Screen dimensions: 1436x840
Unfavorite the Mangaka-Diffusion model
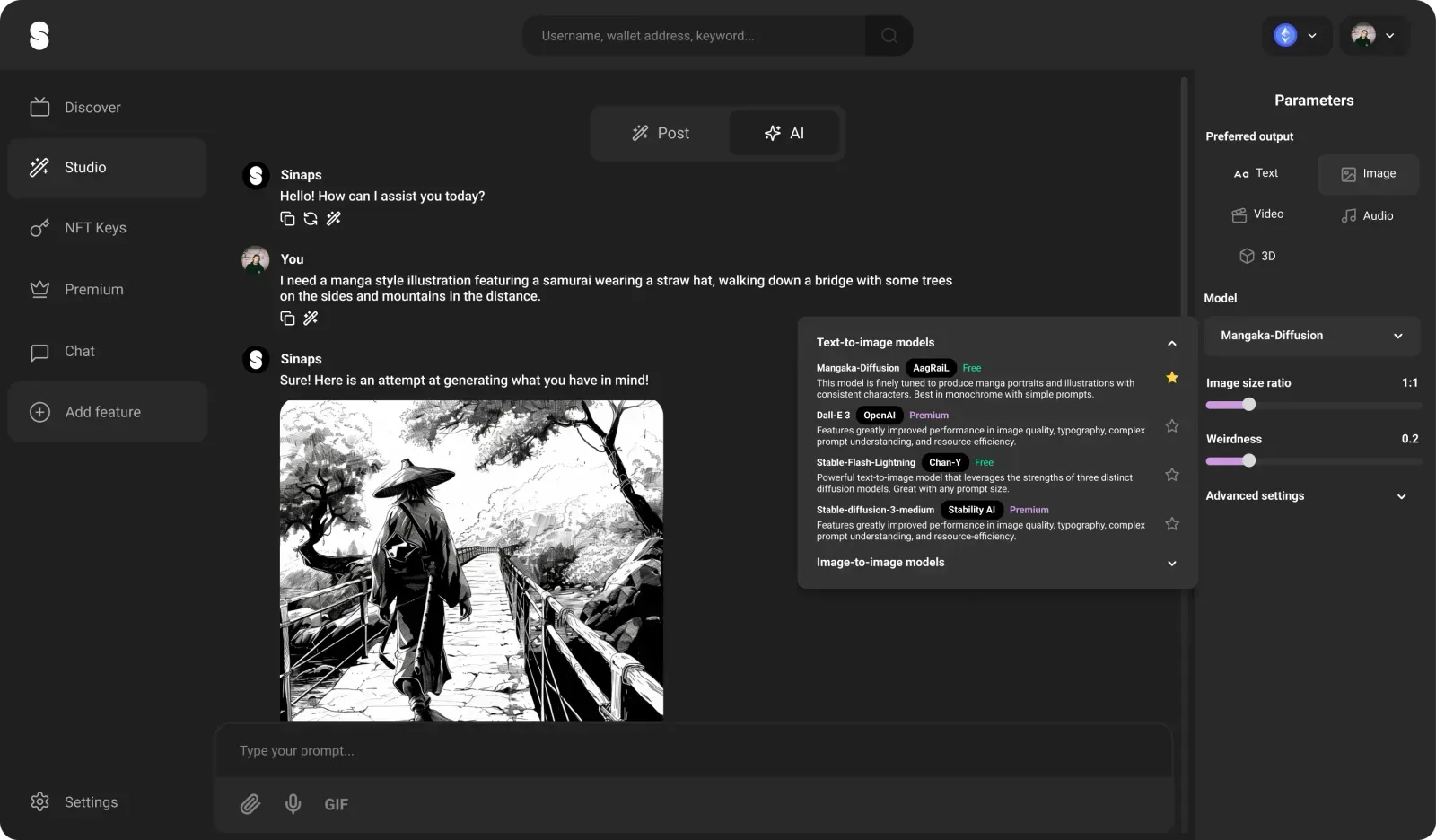(1171, 378)
